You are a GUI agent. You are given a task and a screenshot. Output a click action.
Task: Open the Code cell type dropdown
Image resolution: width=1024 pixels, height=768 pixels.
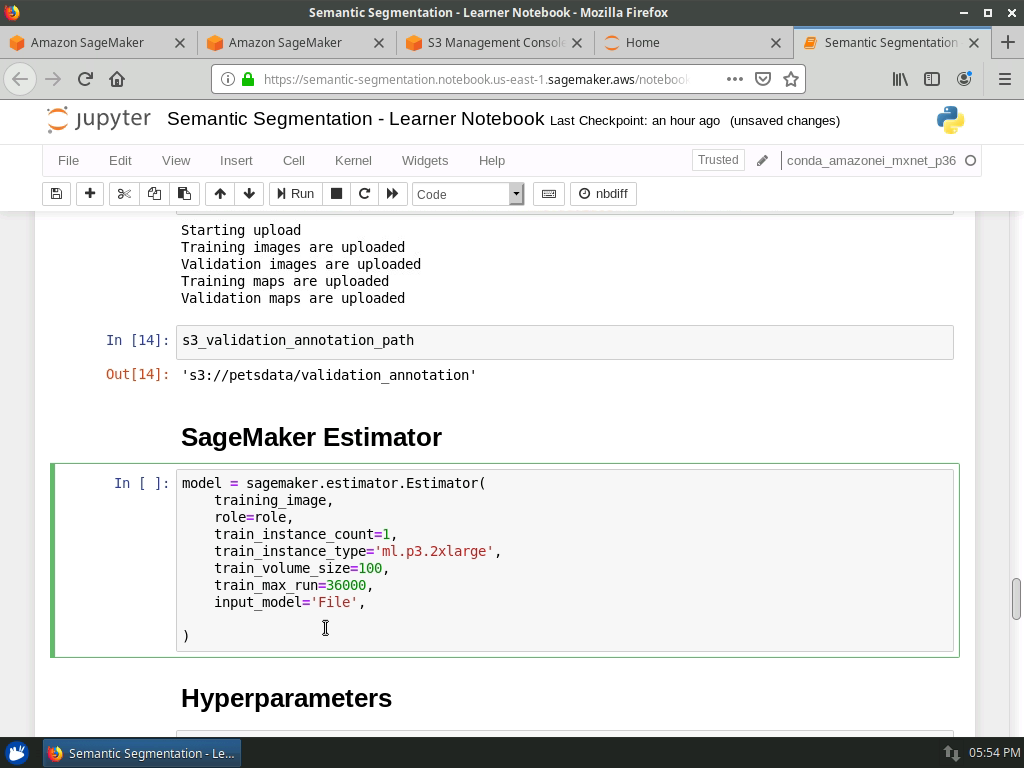coord(467,194)
